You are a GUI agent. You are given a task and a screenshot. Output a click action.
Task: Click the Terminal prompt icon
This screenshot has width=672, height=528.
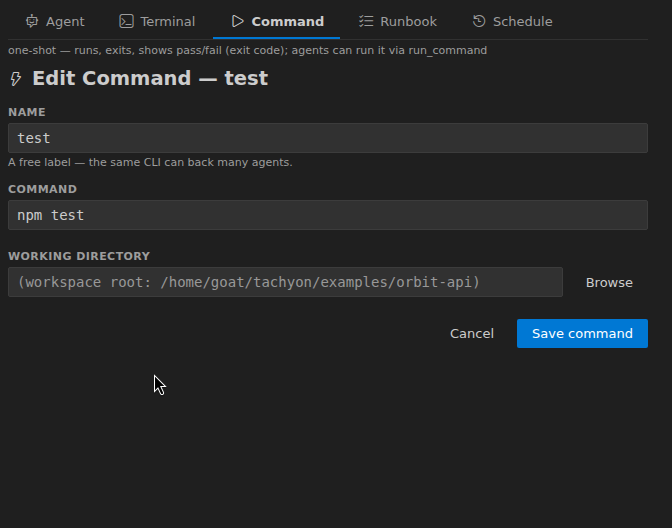pyautogui.click(x=126, y=21)
